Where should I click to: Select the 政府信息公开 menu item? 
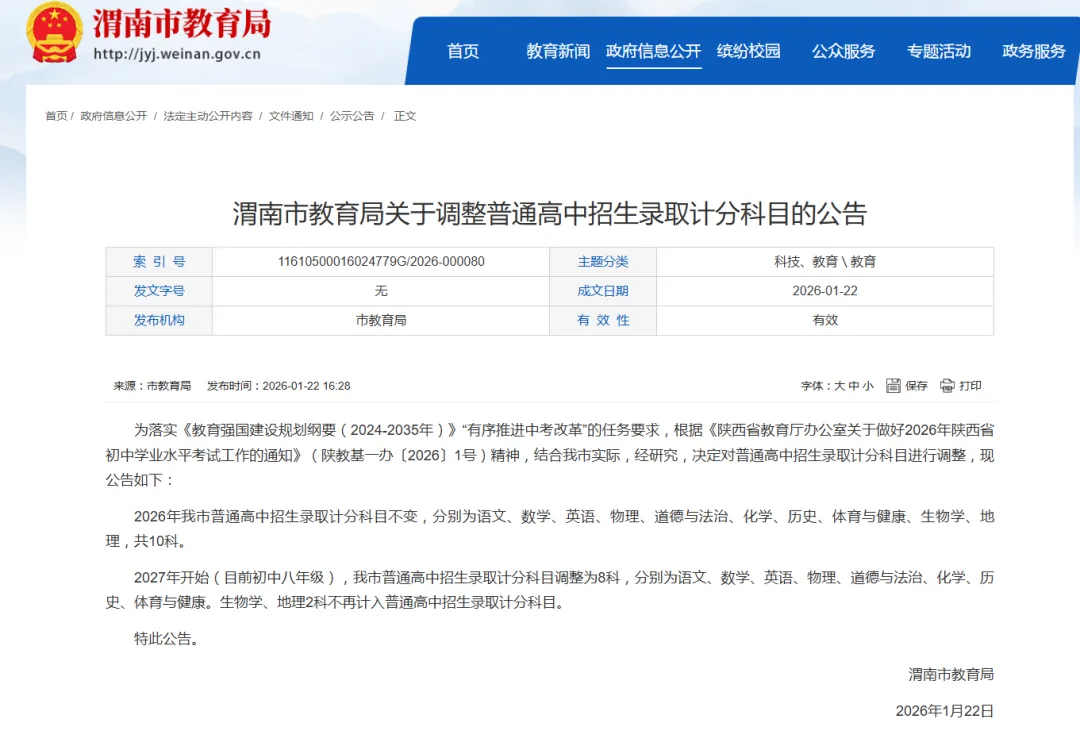pos(655,52)
